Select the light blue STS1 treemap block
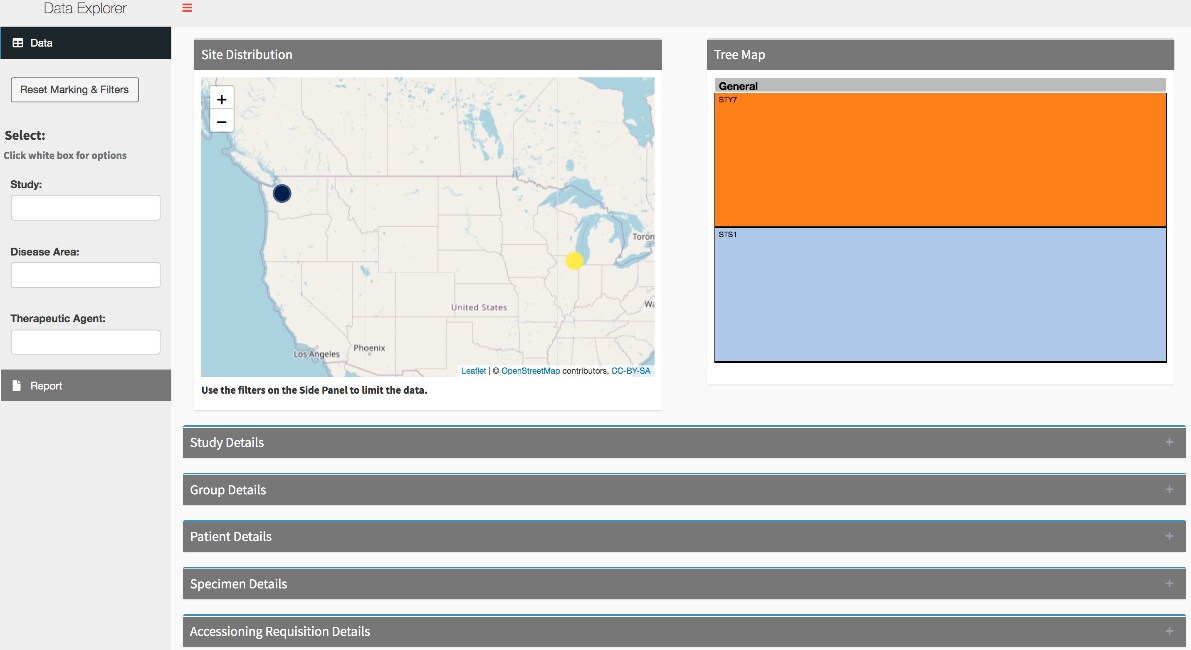This screenshot has height=650, width=1191. pyautogui.click(x=940, y=295)
